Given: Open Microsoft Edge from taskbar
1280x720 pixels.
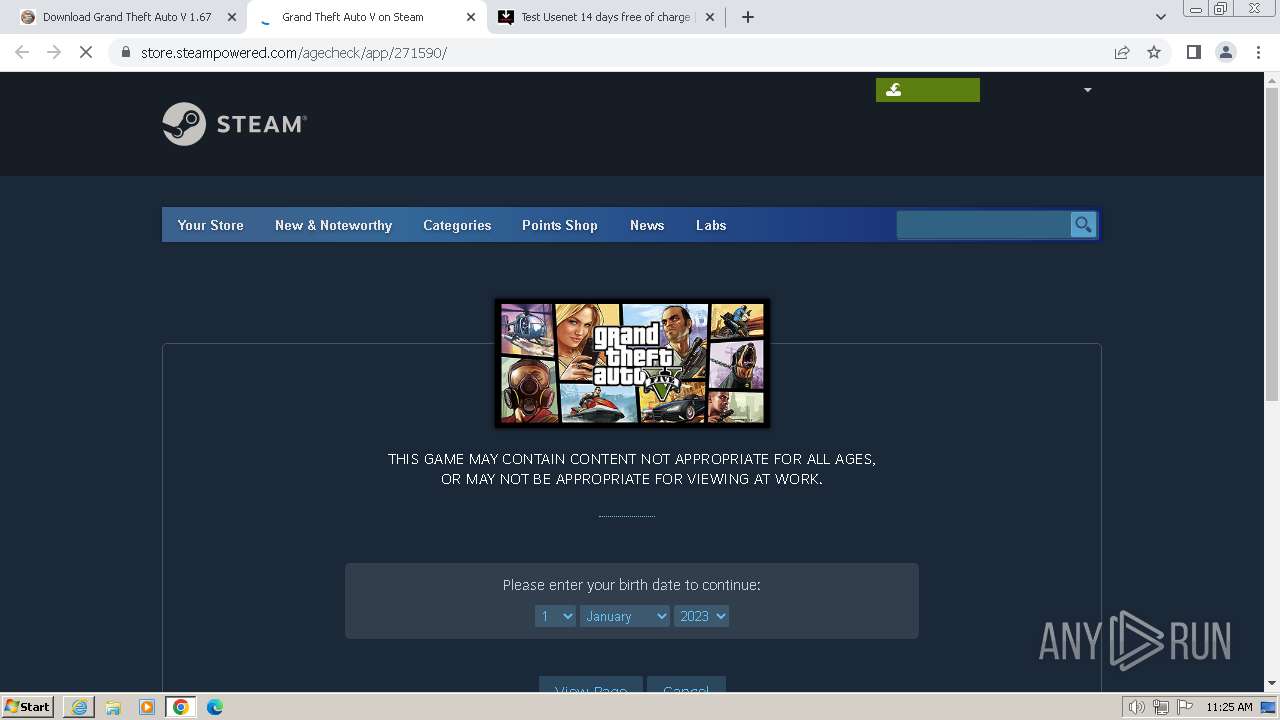Looking at the screenshot, I should [x=215, y=707].
